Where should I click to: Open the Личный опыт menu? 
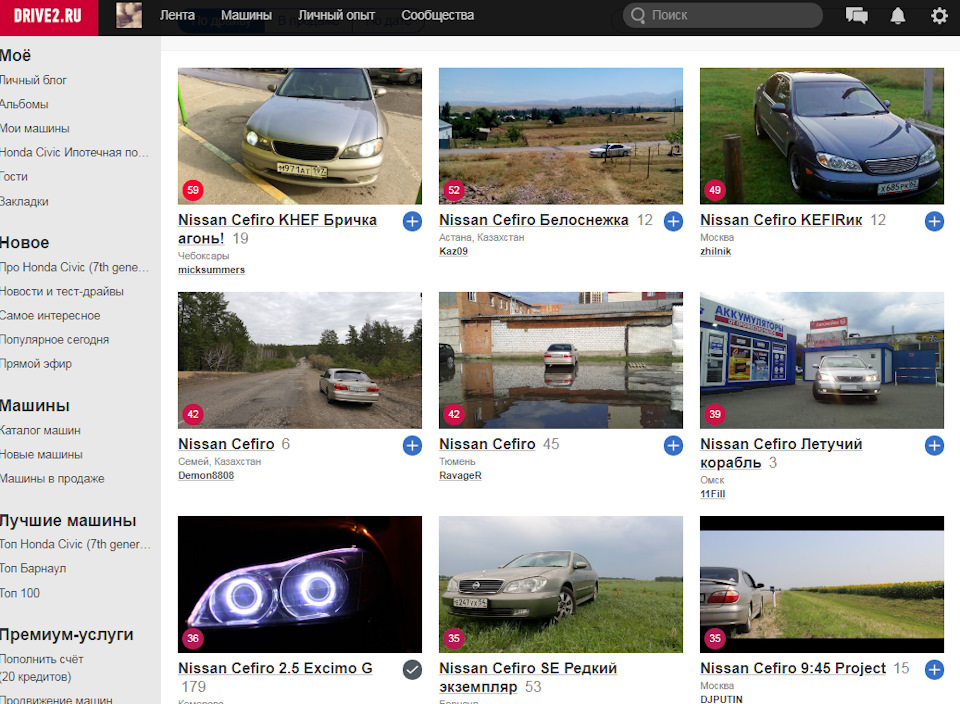point(336,15)
